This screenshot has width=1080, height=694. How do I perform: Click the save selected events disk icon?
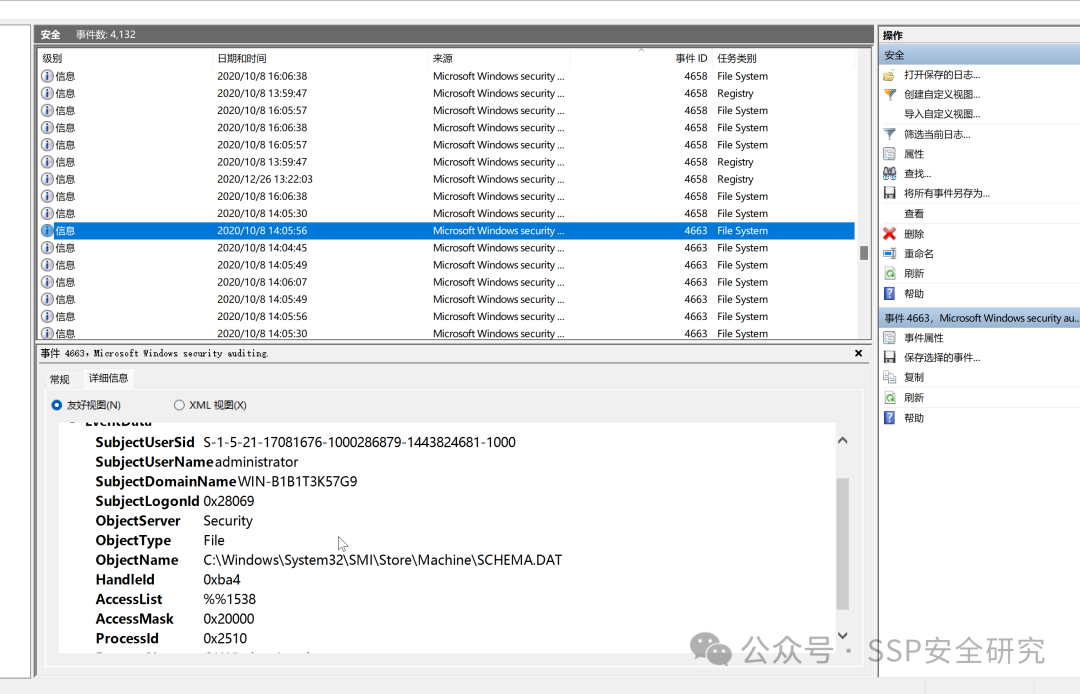[x=889, y=357]
